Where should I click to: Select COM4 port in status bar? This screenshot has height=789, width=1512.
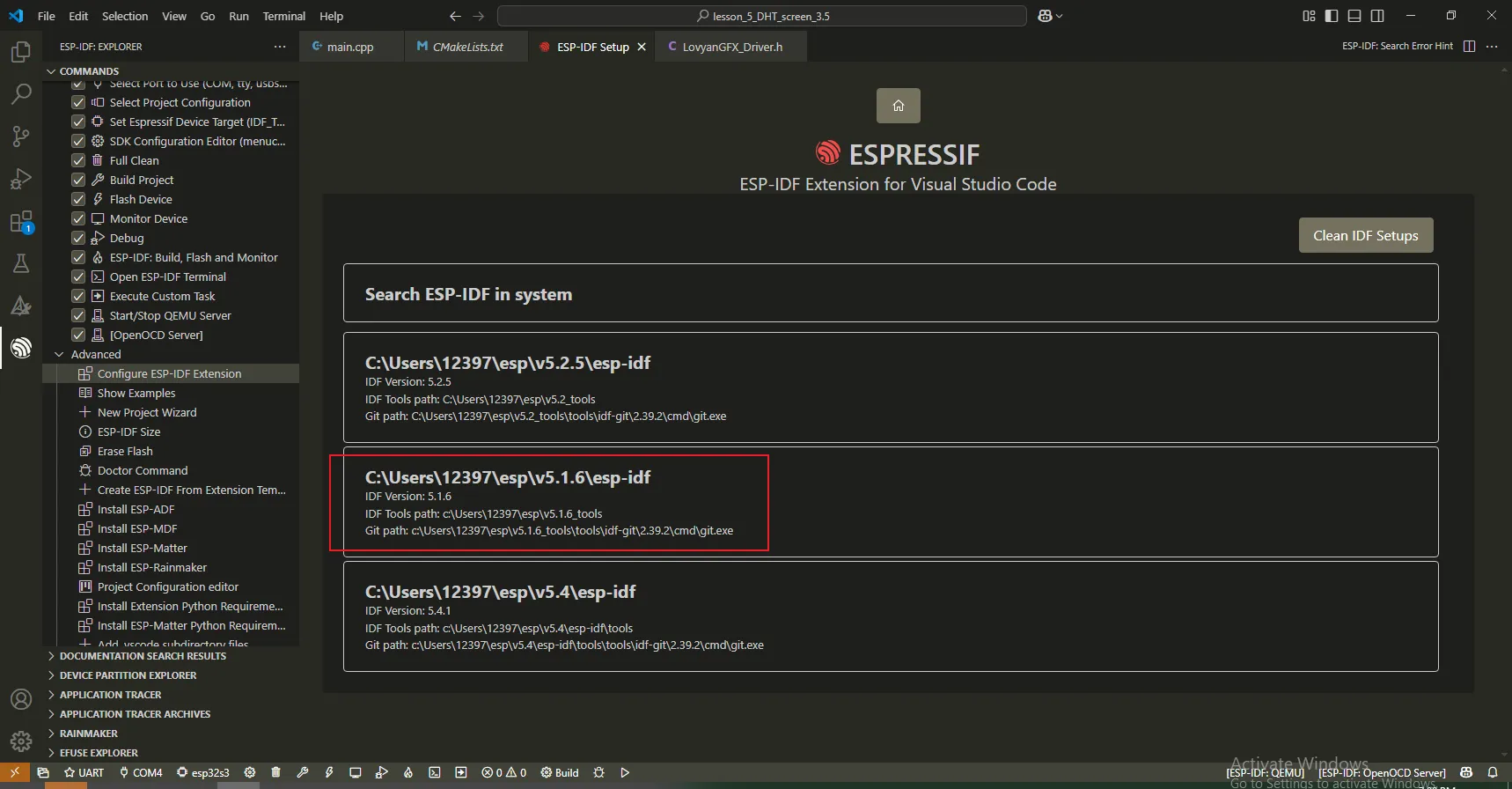tap(141, 772)
